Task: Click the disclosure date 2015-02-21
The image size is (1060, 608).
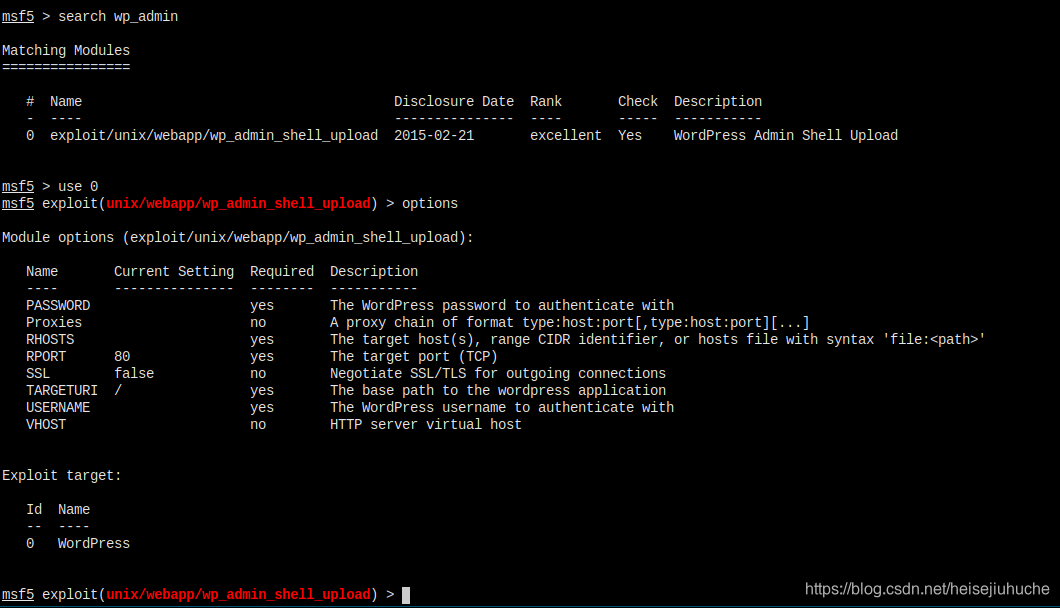Action: 434,136
